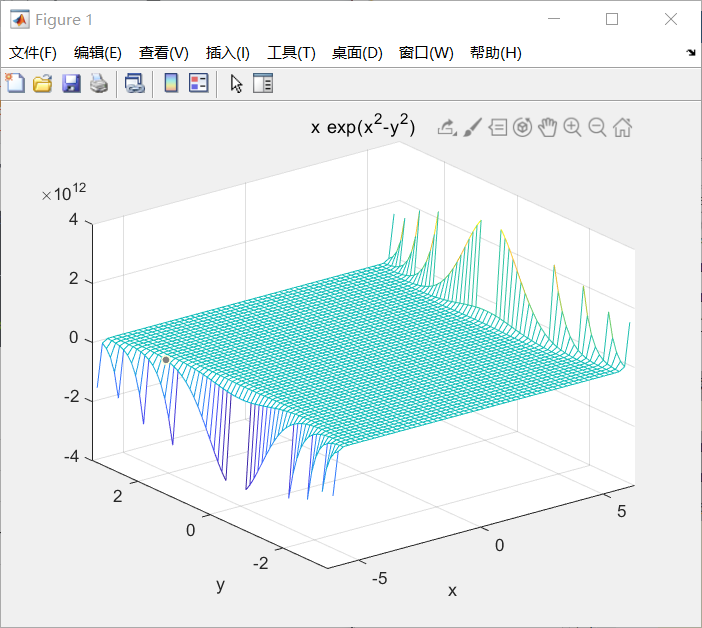
Task: Open the Property Inspector icon
Action: click(x=263, y=83)
